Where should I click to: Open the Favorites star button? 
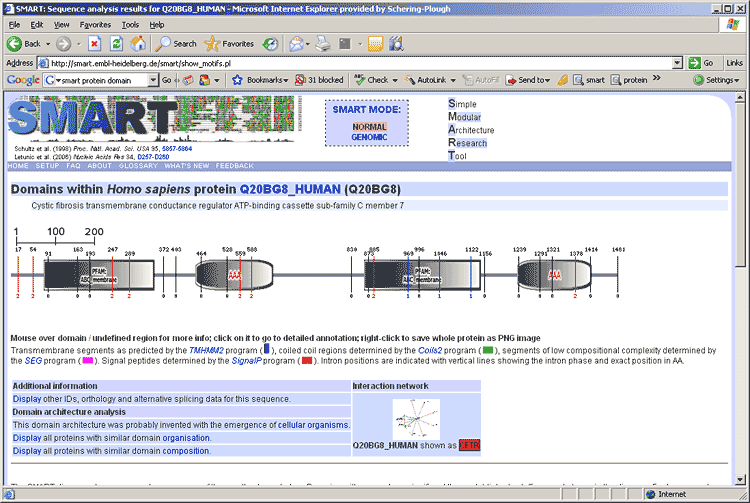coord(229,44)
